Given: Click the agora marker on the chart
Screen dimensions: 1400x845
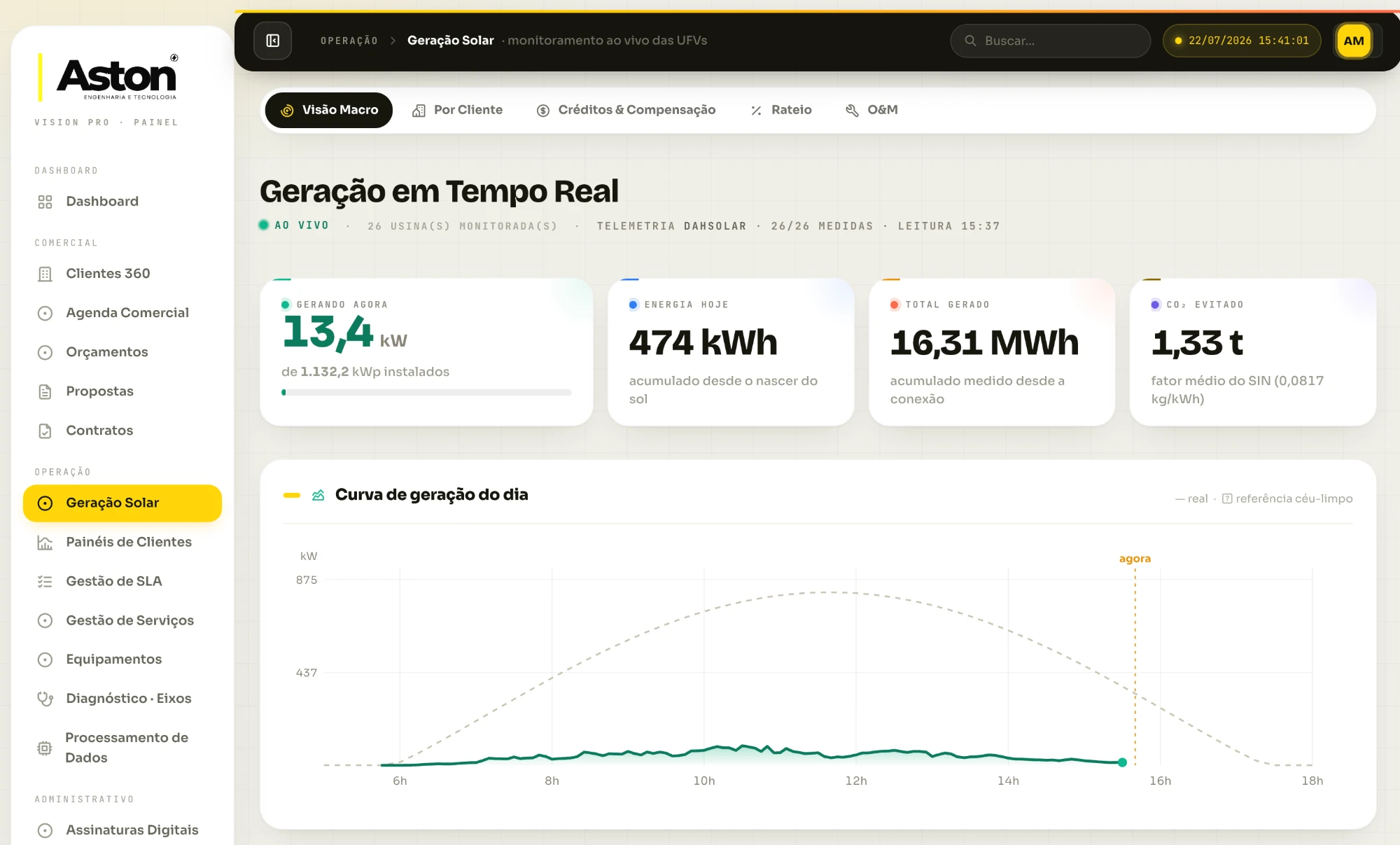Looking at the screenshot, I should click(1135, 559).
